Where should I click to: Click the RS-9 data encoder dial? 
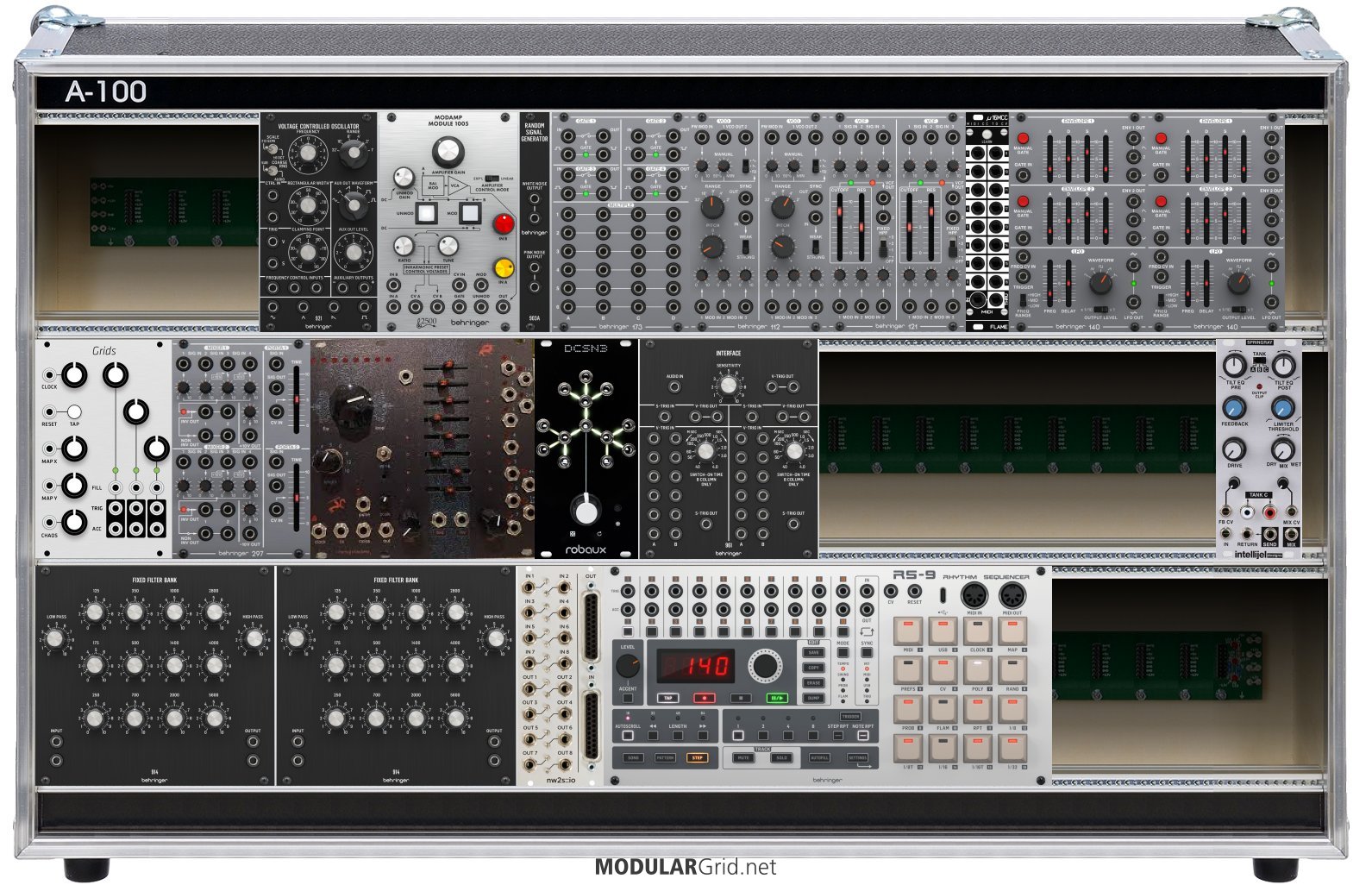[765, 666]
